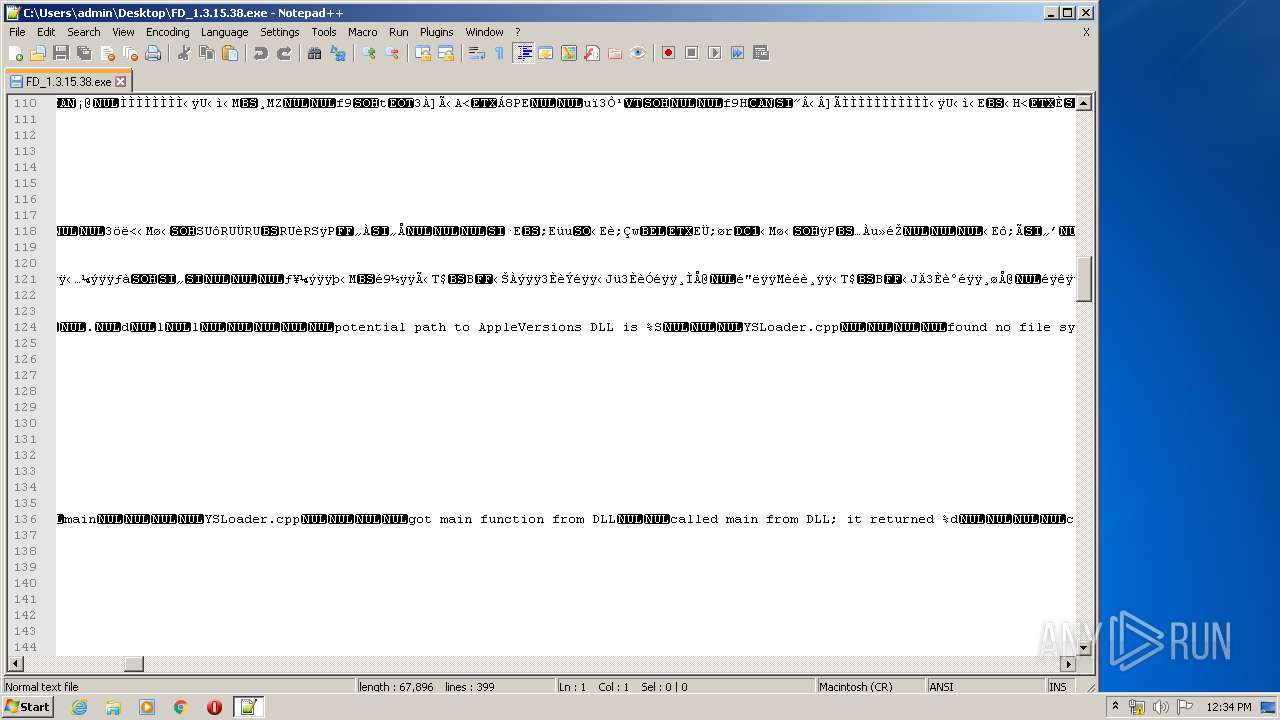Open the Window menu
Screen dimensions: 1280x720
484,32
